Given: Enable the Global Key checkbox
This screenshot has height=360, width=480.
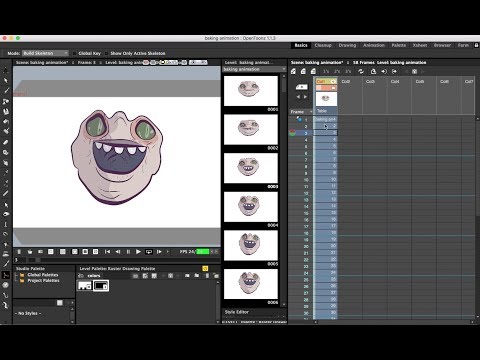Looking at the screenshot, I should point(75,53).
